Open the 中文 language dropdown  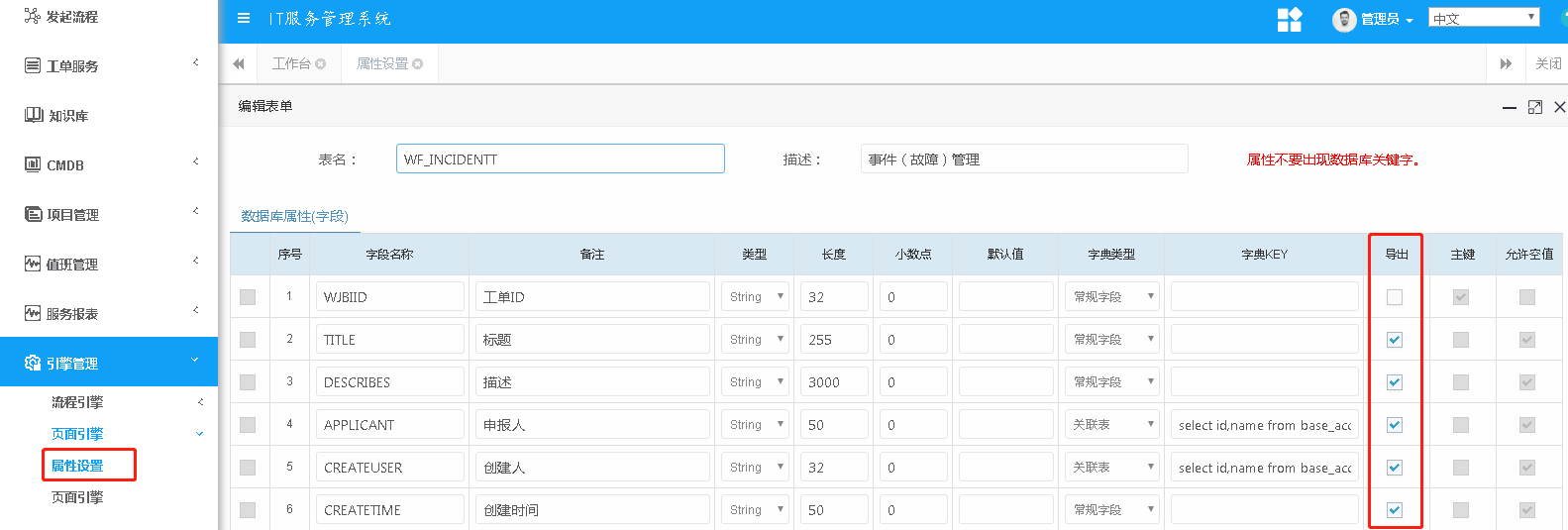[x=1483, y=18]
